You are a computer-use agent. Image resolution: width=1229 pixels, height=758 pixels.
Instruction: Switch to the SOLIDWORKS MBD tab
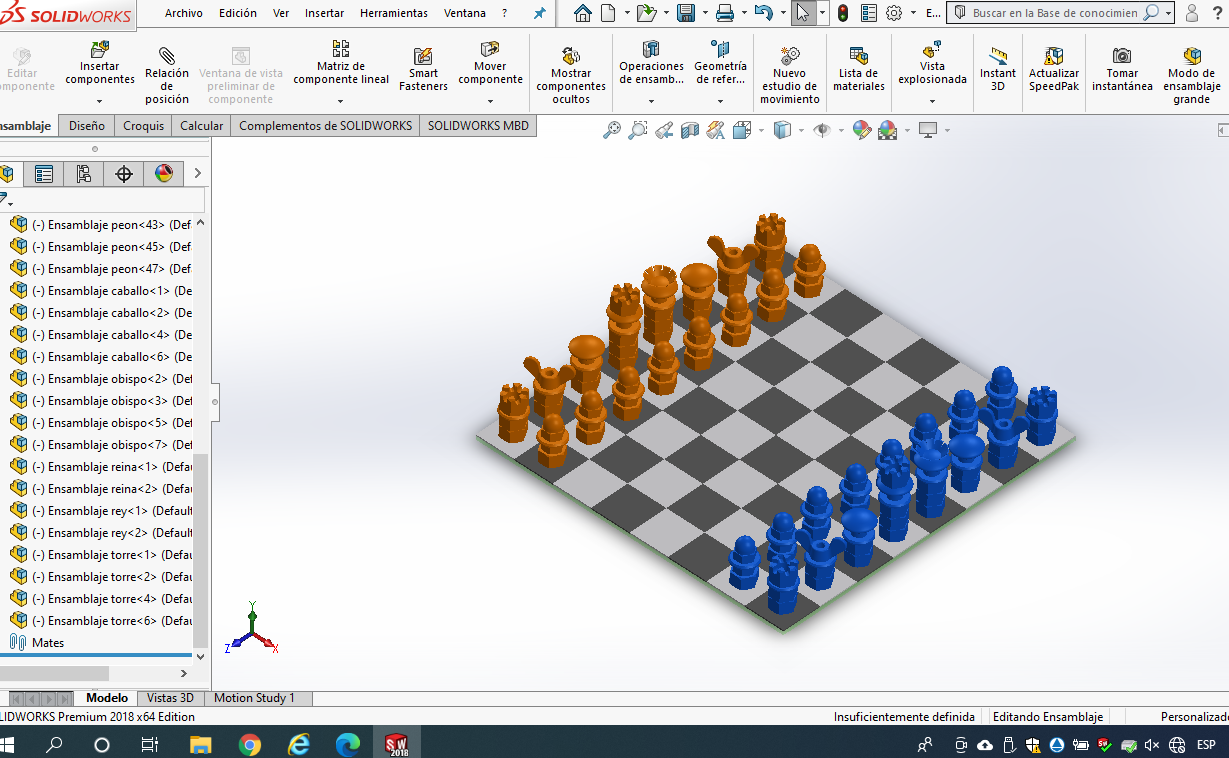[x=478, y=125]
